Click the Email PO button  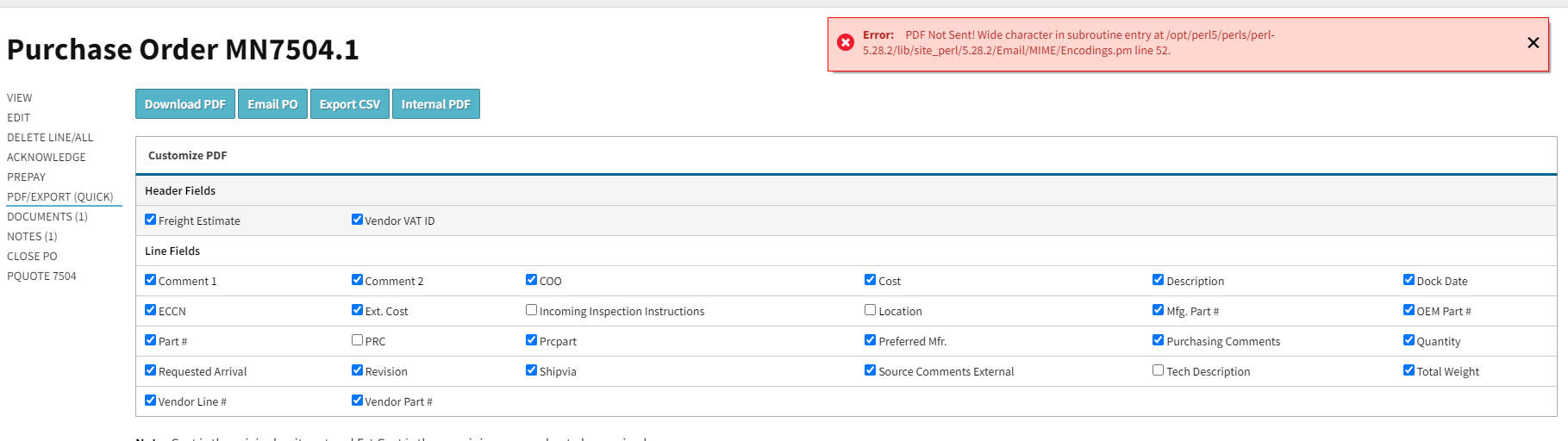point(272,104)
